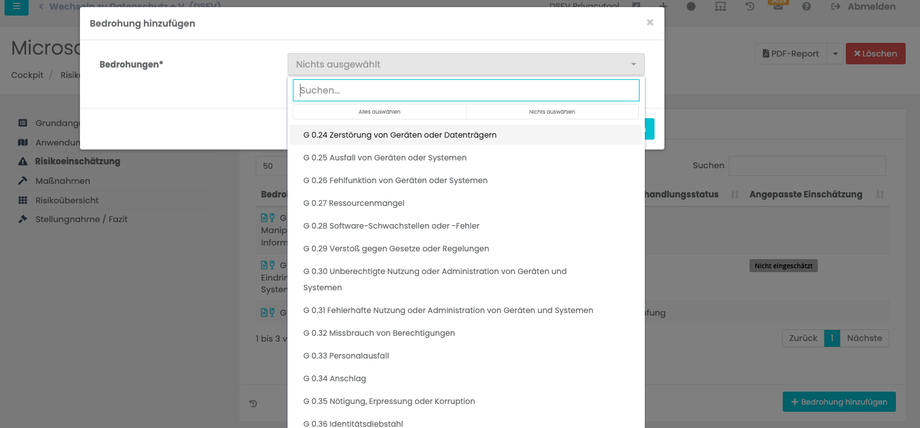
Task: Click the Cockpit breadcrumb link
Action: [x=27, y=75]
